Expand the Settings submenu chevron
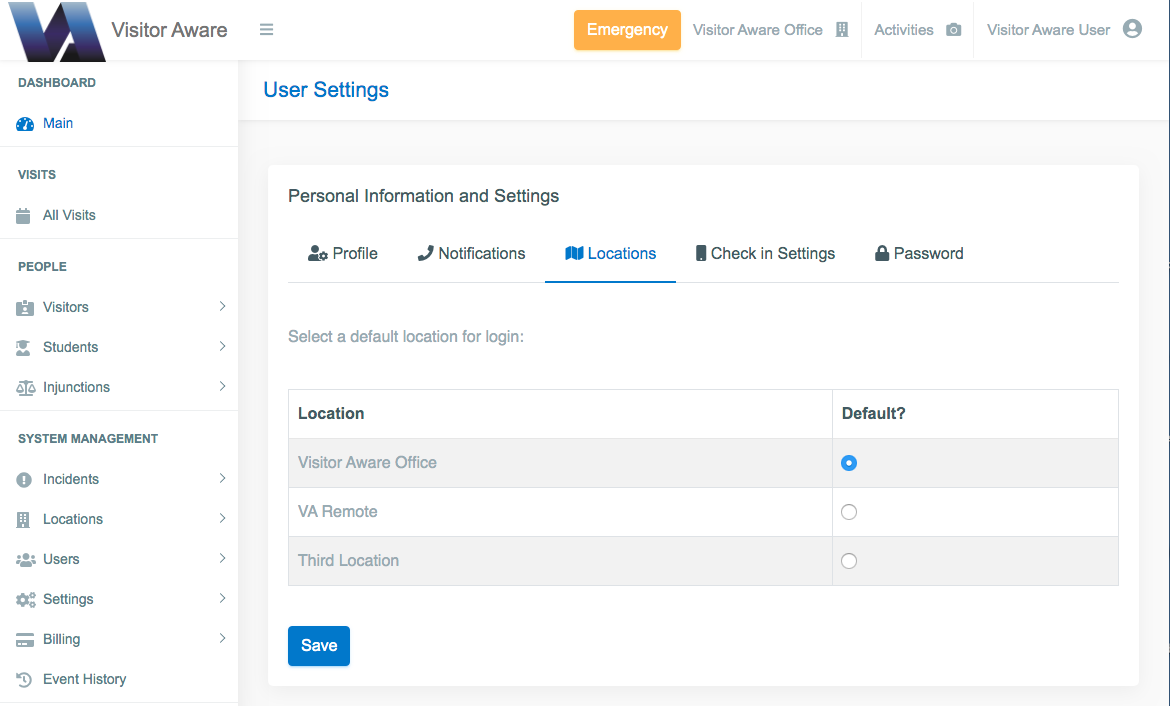1170x706 pixels. tap(222, 598)
